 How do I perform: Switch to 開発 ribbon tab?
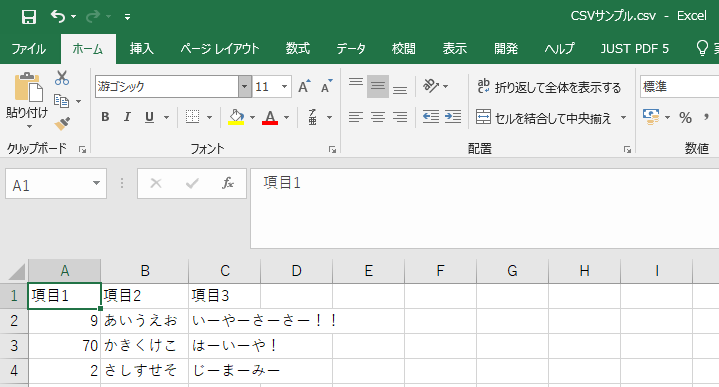pos(506,49)
